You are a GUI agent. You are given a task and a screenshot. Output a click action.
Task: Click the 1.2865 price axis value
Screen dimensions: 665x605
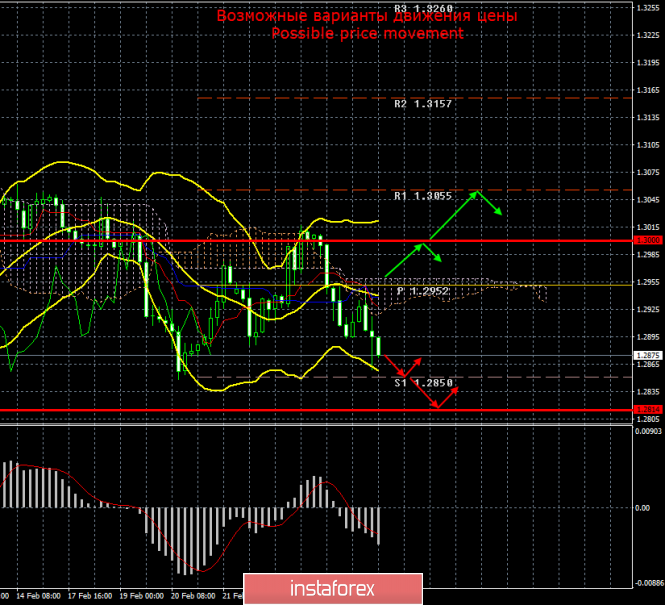[648, 364]
